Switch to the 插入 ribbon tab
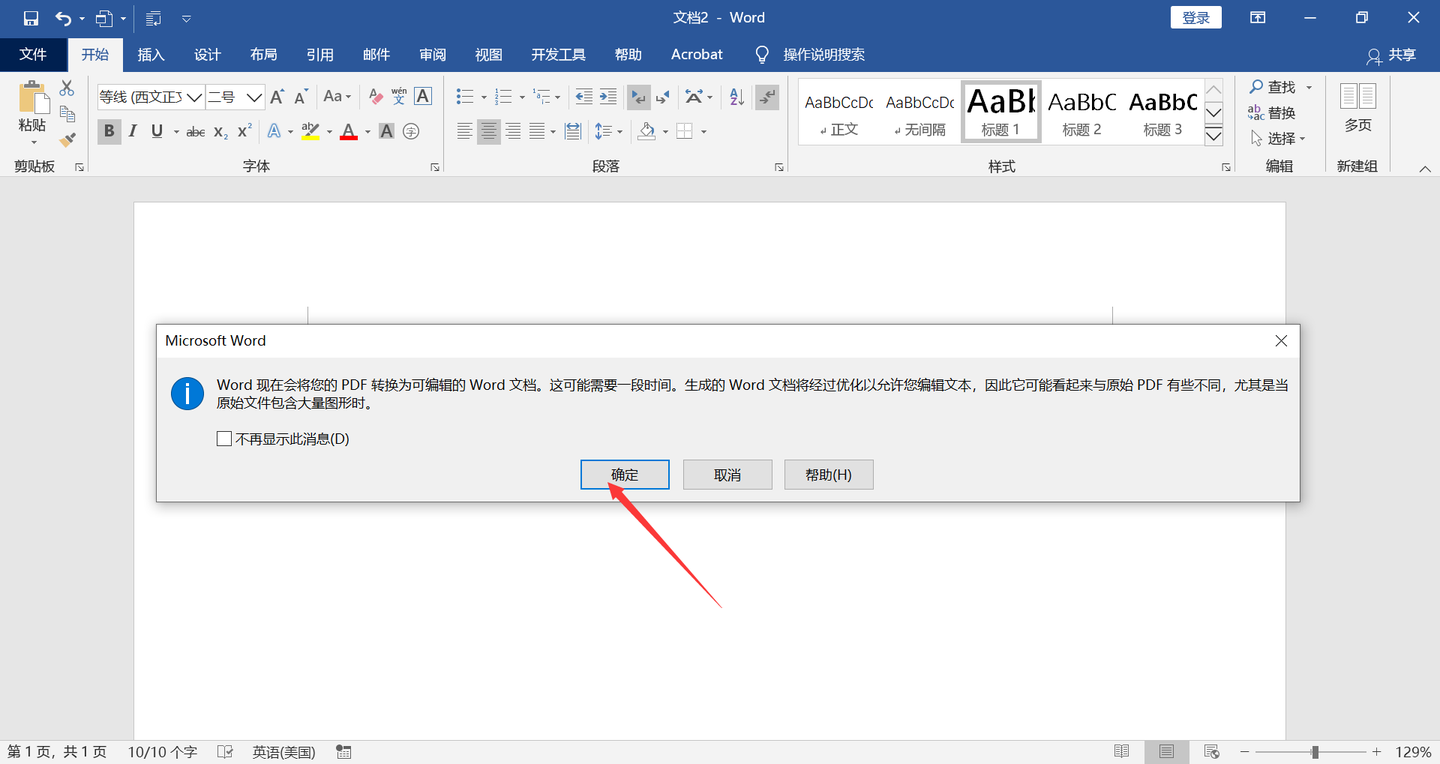The image size is (1440, 764). 151,54
